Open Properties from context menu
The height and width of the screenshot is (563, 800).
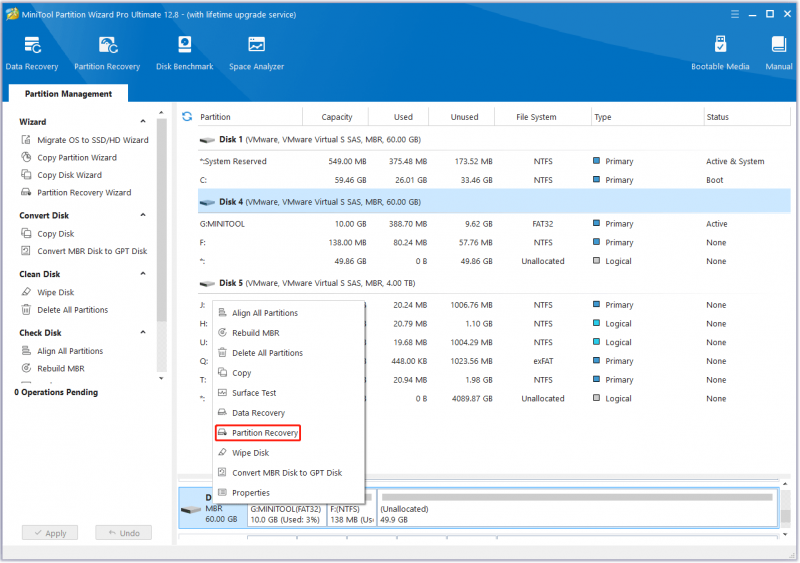click(x=289, y=493)
